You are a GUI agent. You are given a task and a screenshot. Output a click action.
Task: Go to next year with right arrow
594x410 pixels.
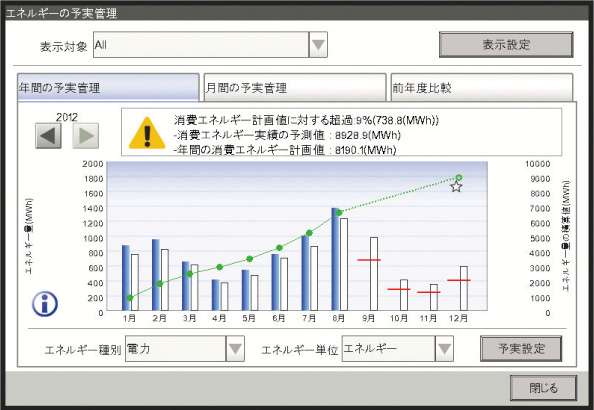pyautogui.click(x=86, y=135)
